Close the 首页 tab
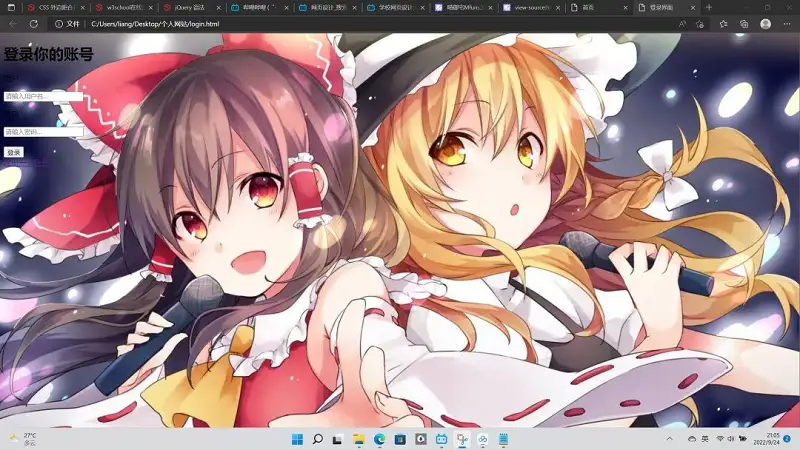This screenshot has width=800, height=450. coord(626,8)
